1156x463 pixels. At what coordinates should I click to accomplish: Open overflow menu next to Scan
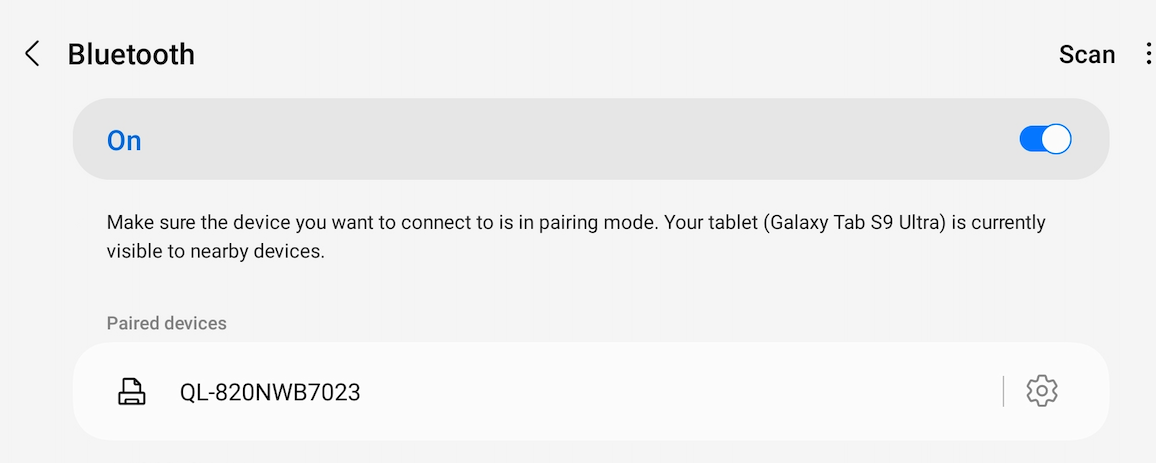click(x=1148, y=54)
